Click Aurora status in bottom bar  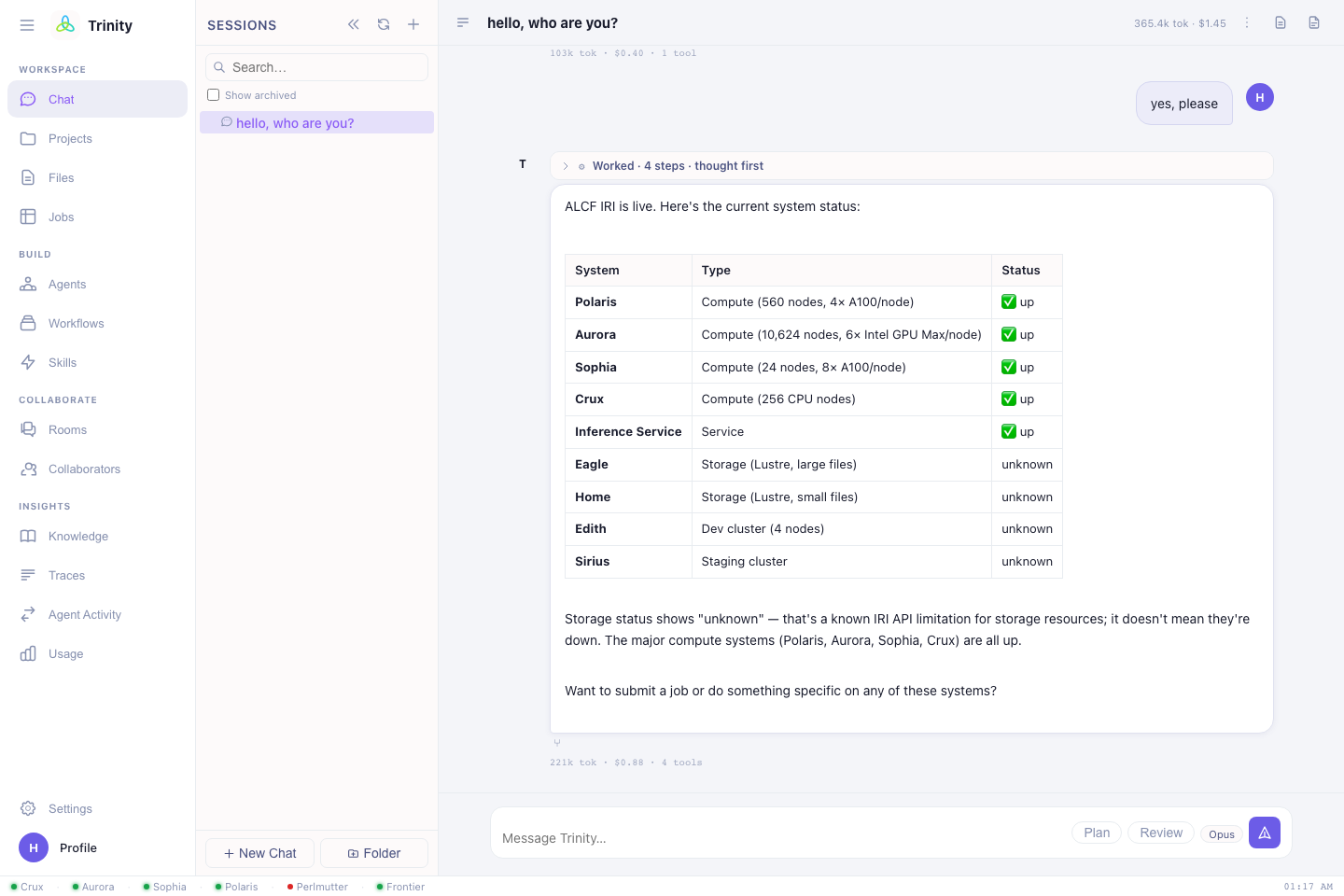tap(93, 887)
